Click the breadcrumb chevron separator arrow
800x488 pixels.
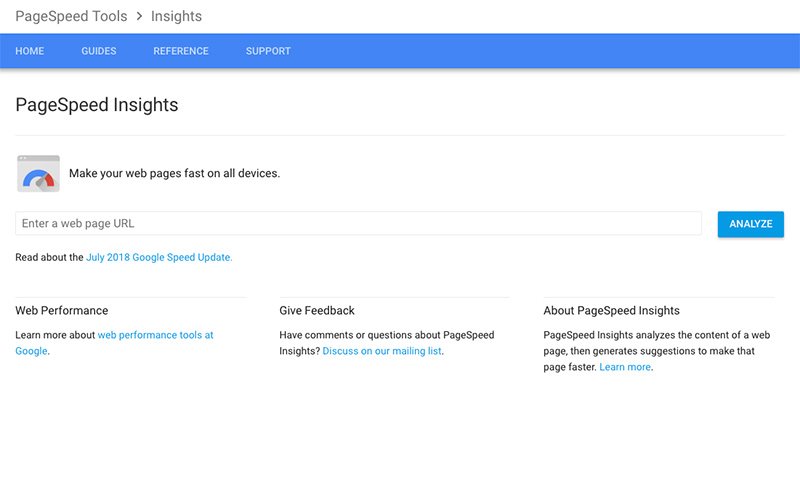pos(139,16)
